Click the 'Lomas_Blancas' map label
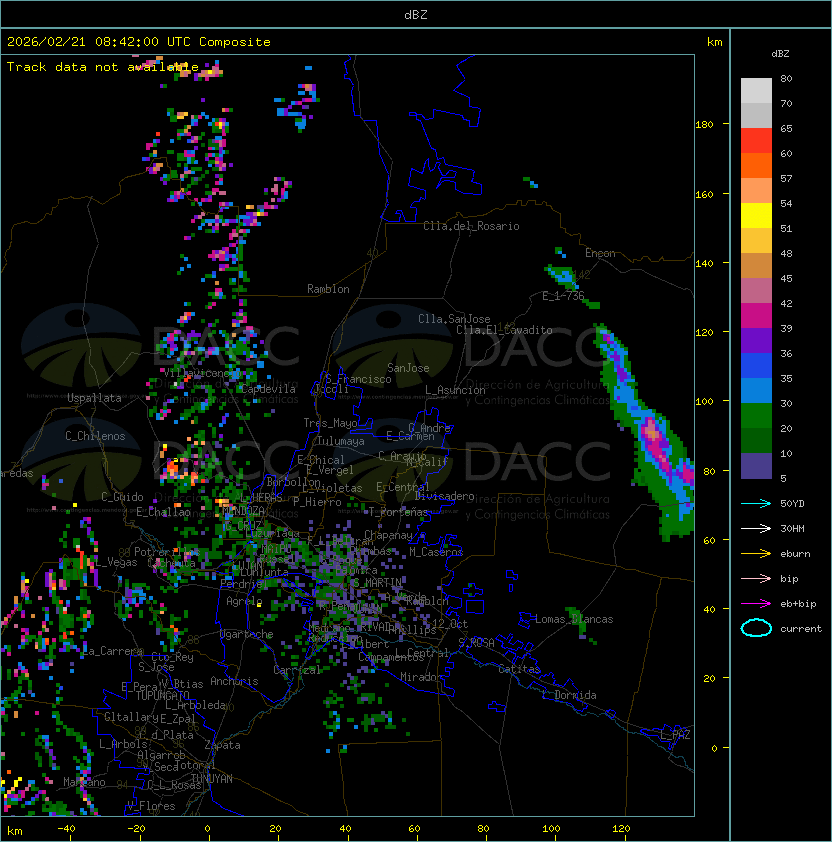832x842 pixels. coord(574,619)
